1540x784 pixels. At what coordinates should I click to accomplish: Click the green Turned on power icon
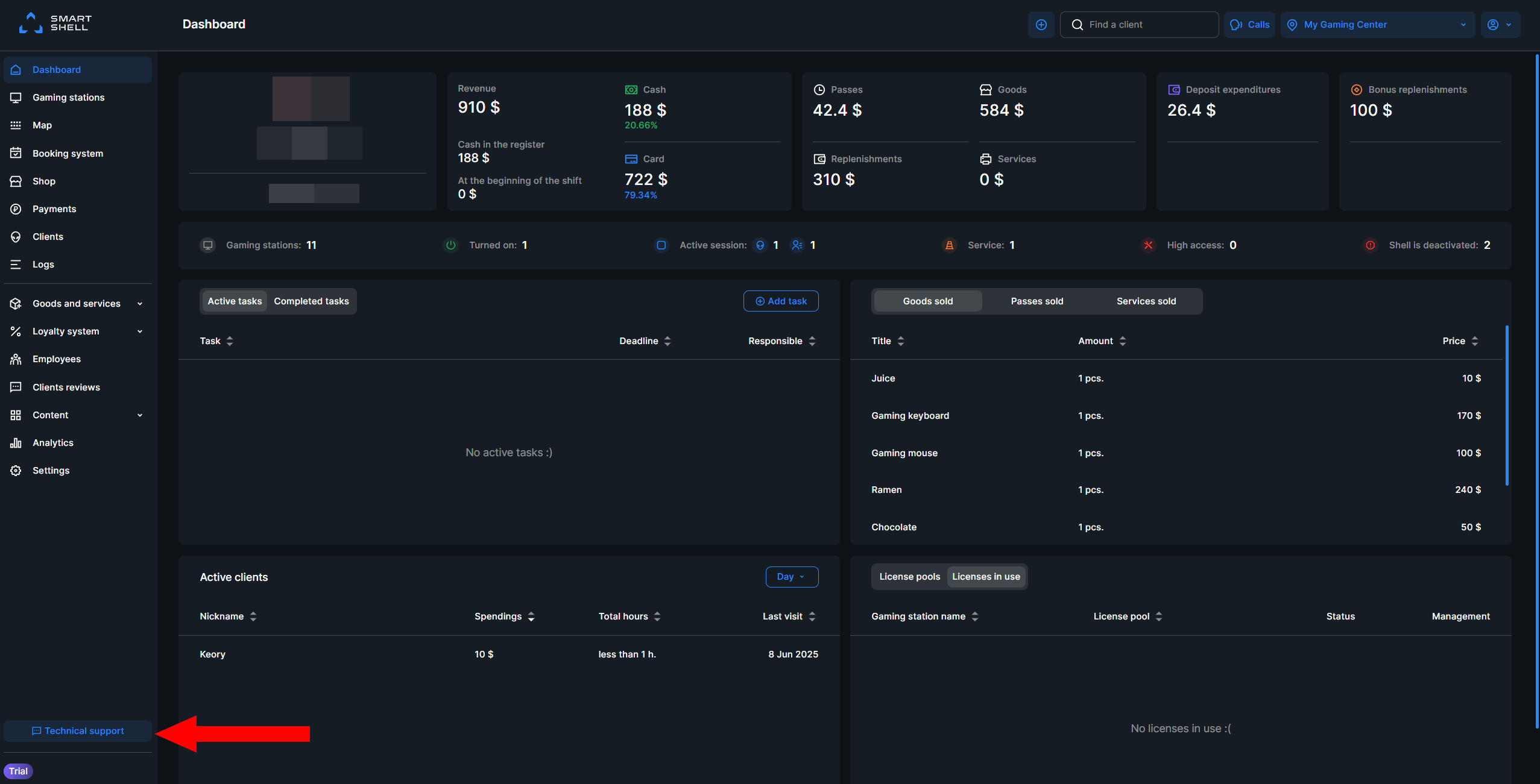[451, 245]
